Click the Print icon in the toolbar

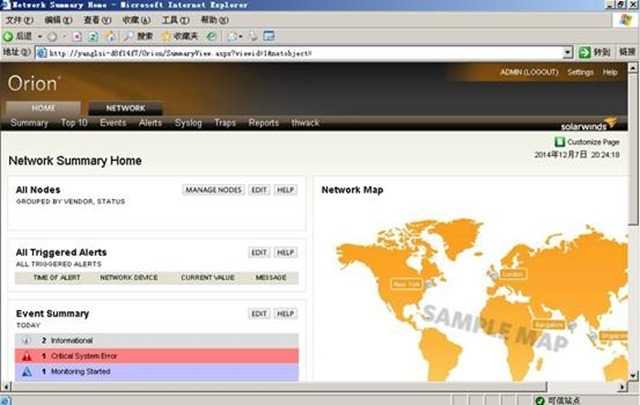pos(253,36)
